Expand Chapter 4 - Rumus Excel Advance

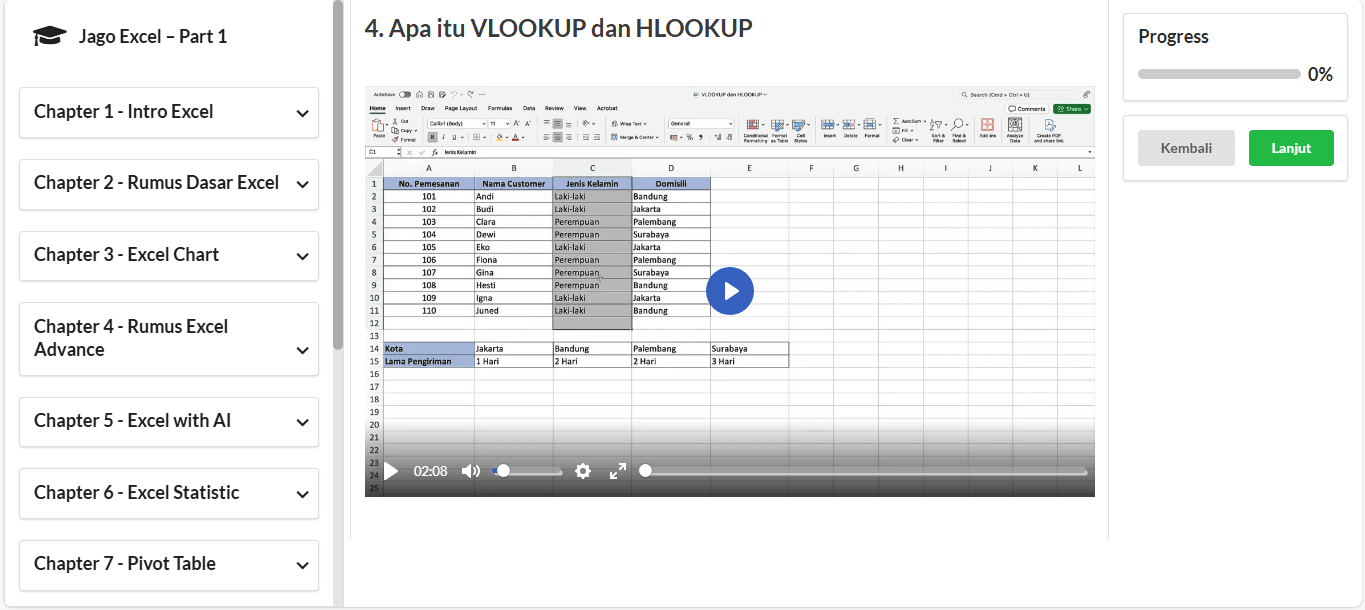pos(169,338)
